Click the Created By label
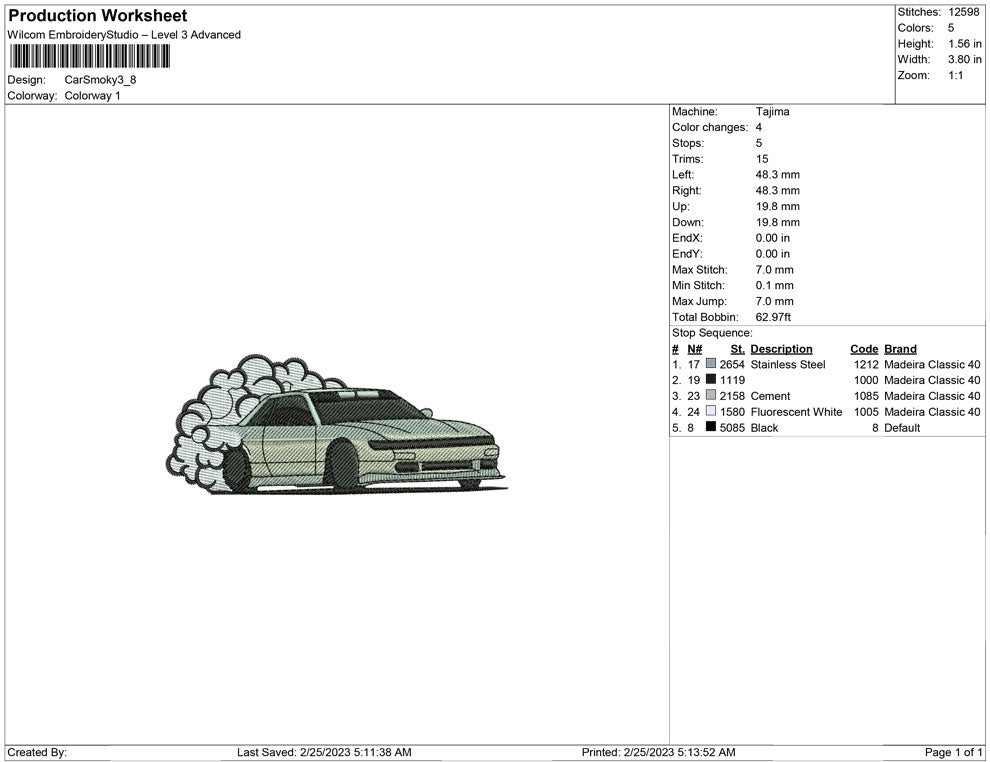 (37, 752)
